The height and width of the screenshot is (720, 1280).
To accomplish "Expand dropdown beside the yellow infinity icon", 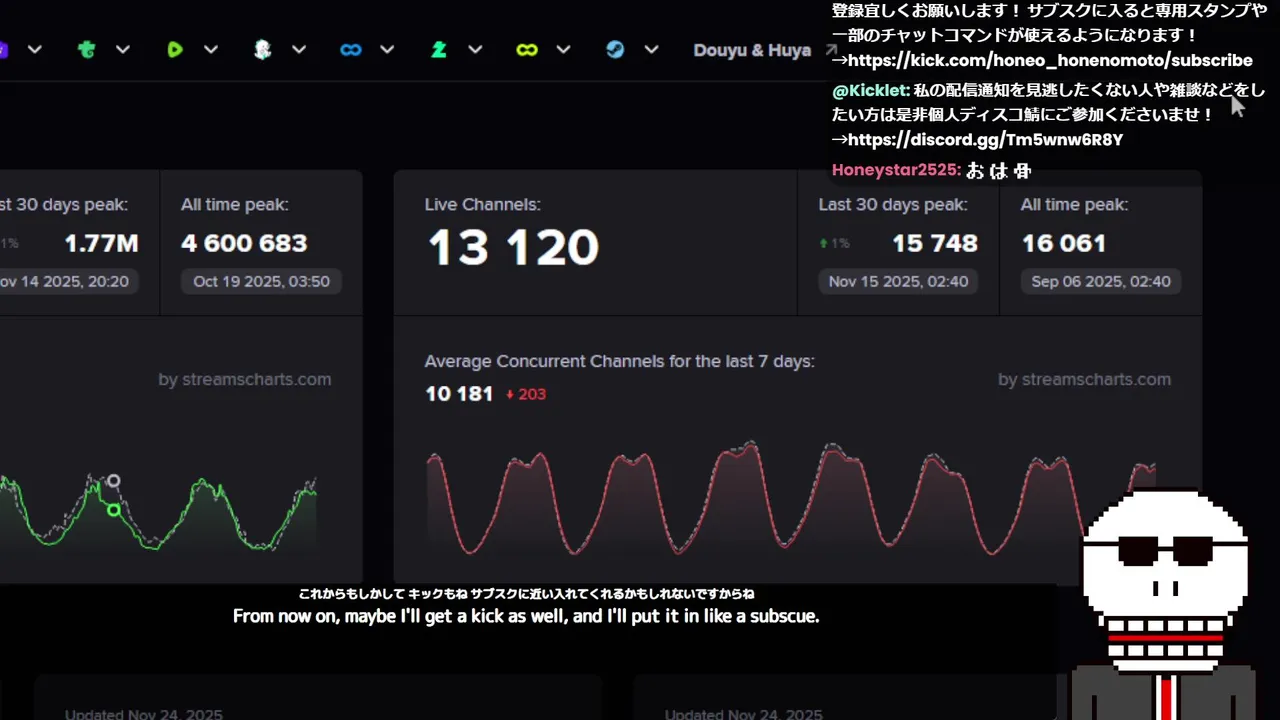I will click(x=563, y=50).
